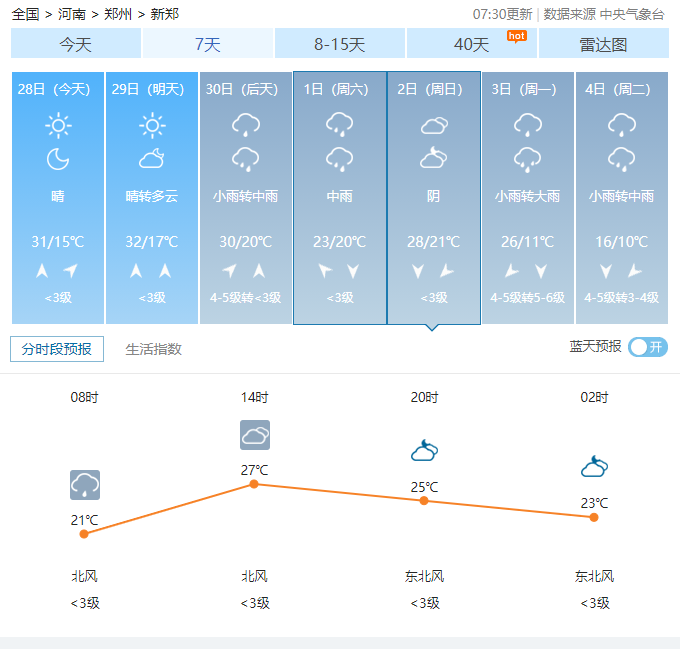The height and width of the screenshot is (649, 680).
Task: Click the heavy rain night icon for 3日
Action: [x=528, y=160]
